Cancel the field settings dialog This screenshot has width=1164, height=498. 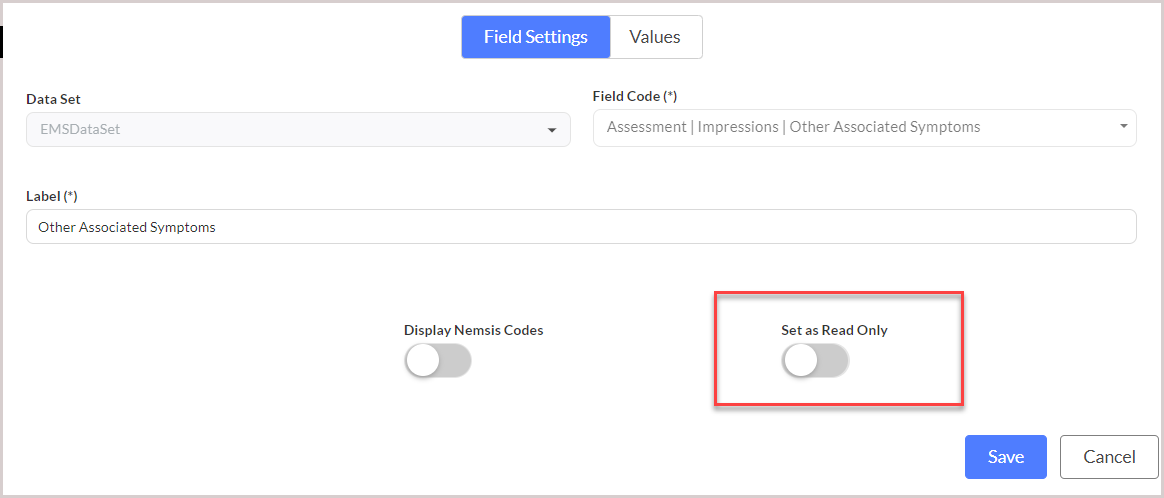click(x=1109, y=456)
